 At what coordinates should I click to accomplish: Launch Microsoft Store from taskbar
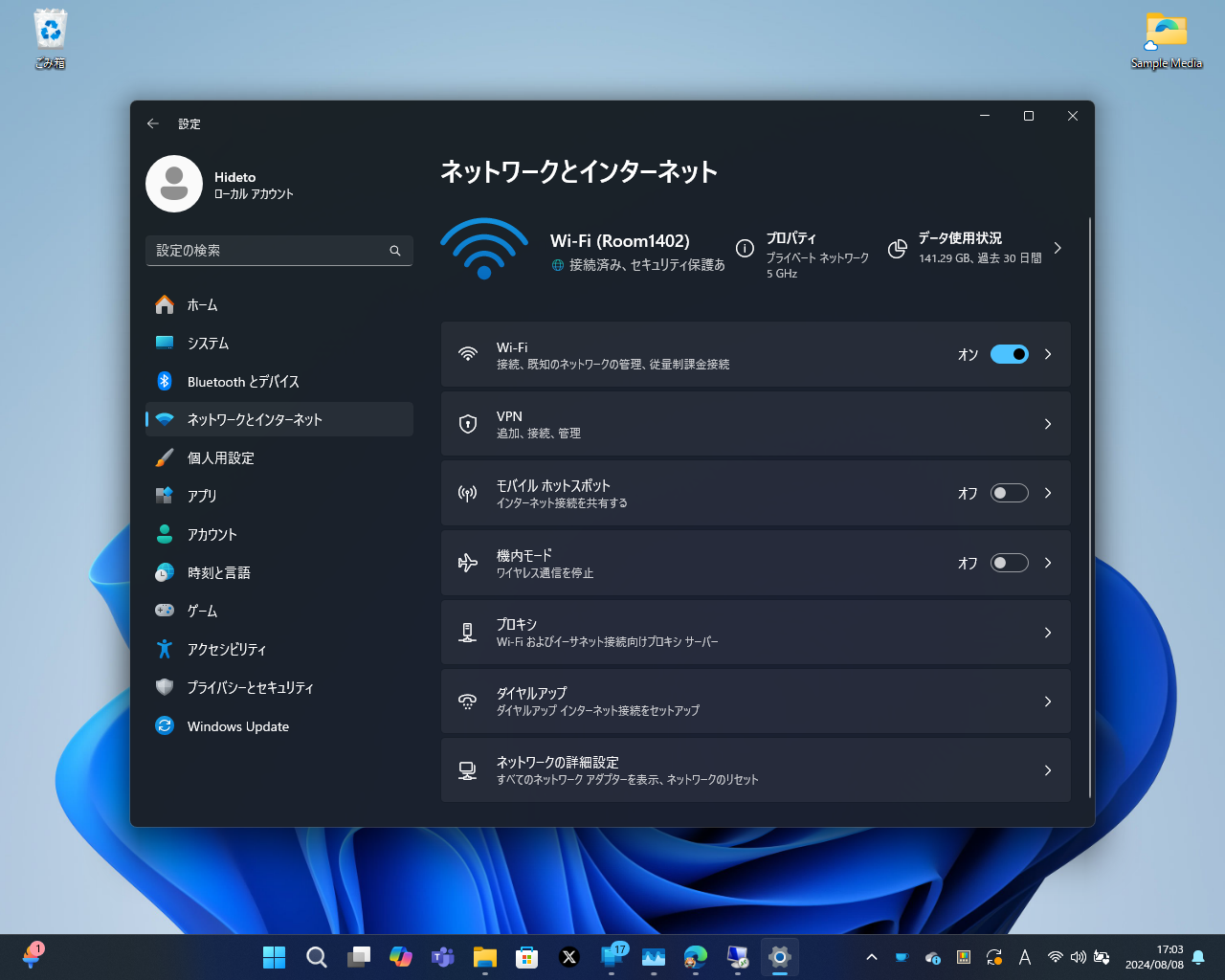pos(526,957)
